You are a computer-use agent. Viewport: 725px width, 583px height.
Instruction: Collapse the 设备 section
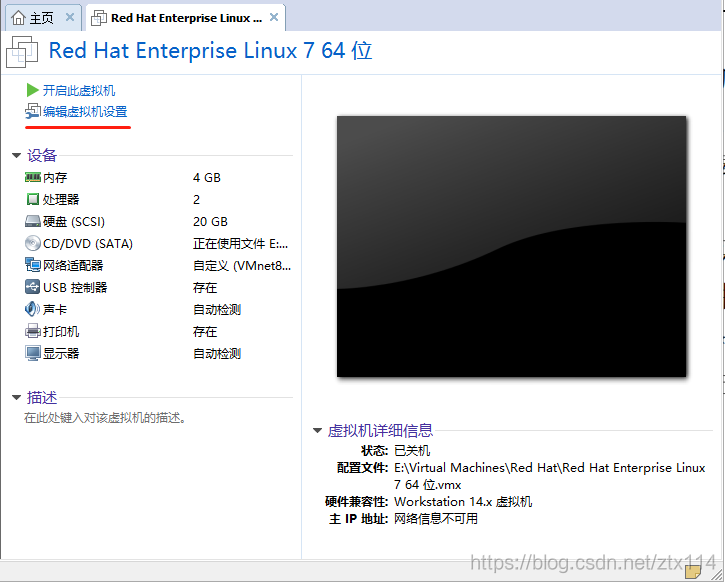coord(17,155)
